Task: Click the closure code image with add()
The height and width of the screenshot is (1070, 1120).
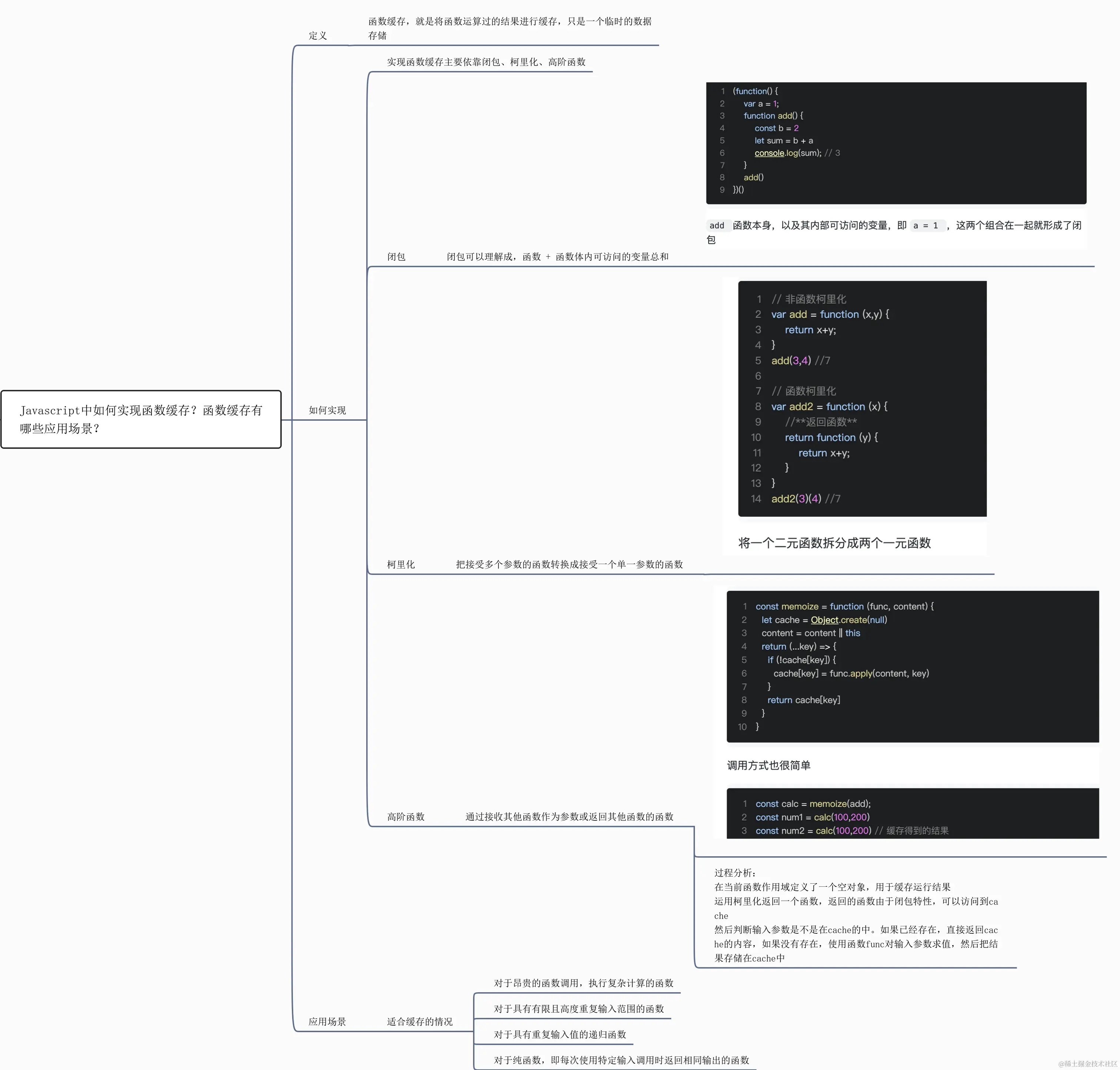Action: [x=895, y=143]
